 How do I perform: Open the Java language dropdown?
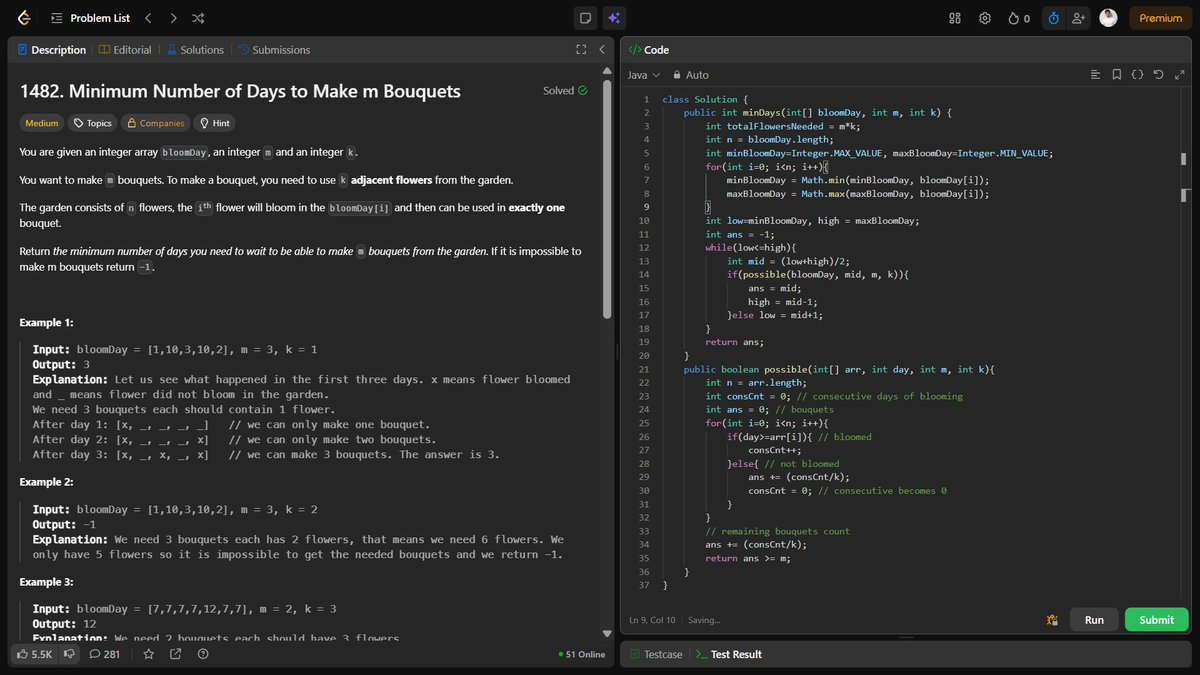pos(643,74)
